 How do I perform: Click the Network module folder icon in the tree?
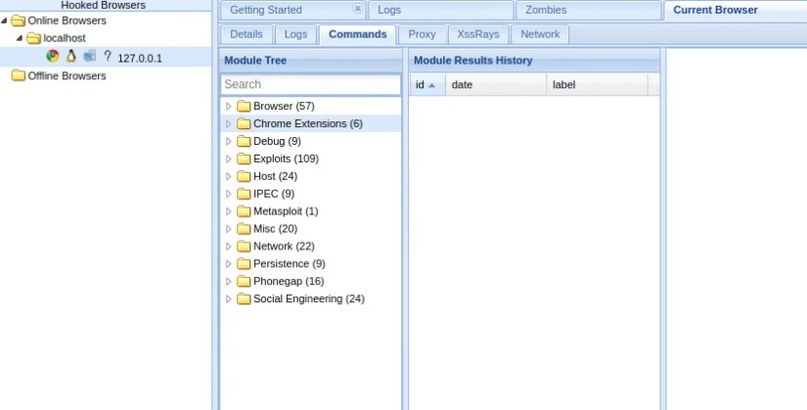tap(243, 246)
